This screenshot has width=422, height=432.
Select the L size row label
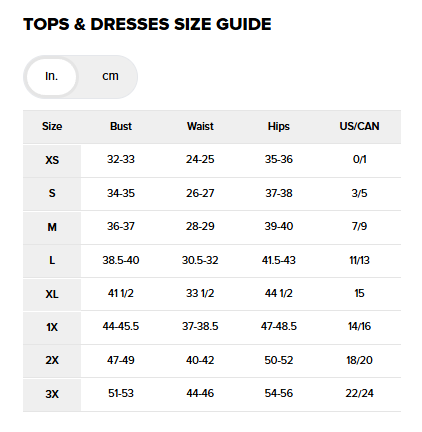52,261
